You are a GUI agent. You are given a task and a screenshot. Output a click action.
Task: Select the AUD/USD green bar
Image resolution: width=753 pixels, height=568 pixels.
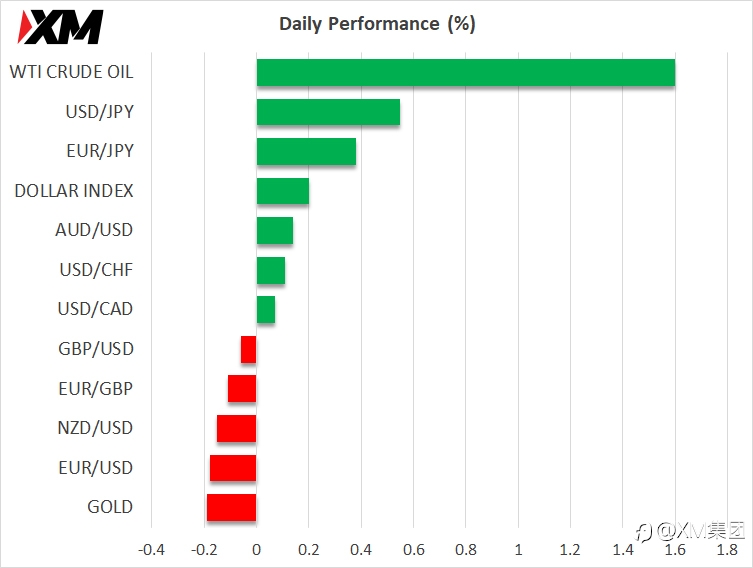(x=275, y=230)
